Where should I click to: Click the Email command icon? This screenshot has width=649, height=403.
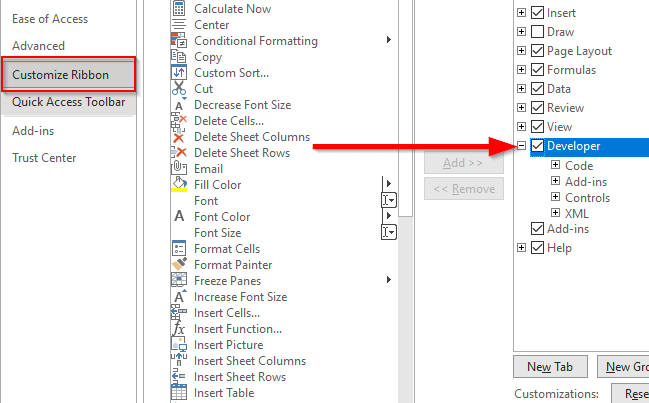[179, 169]
